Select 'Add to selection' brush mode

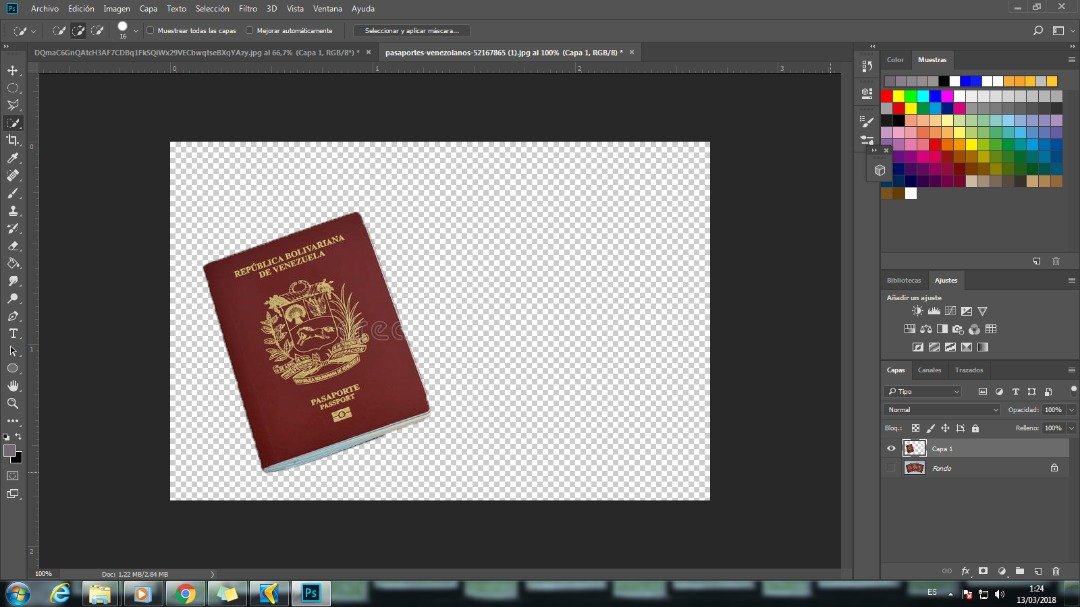tap(78, 30)
